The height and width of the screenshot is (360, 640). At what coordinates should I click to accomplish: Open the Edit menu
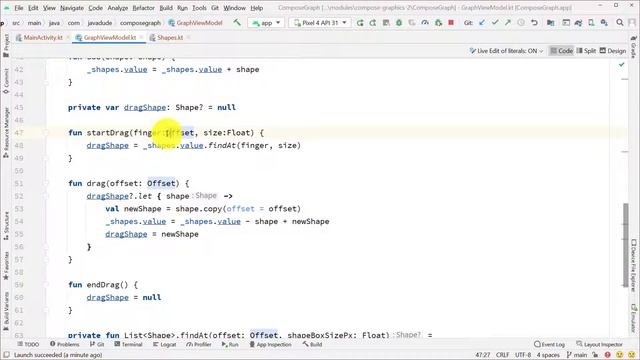tap(33, 8)
